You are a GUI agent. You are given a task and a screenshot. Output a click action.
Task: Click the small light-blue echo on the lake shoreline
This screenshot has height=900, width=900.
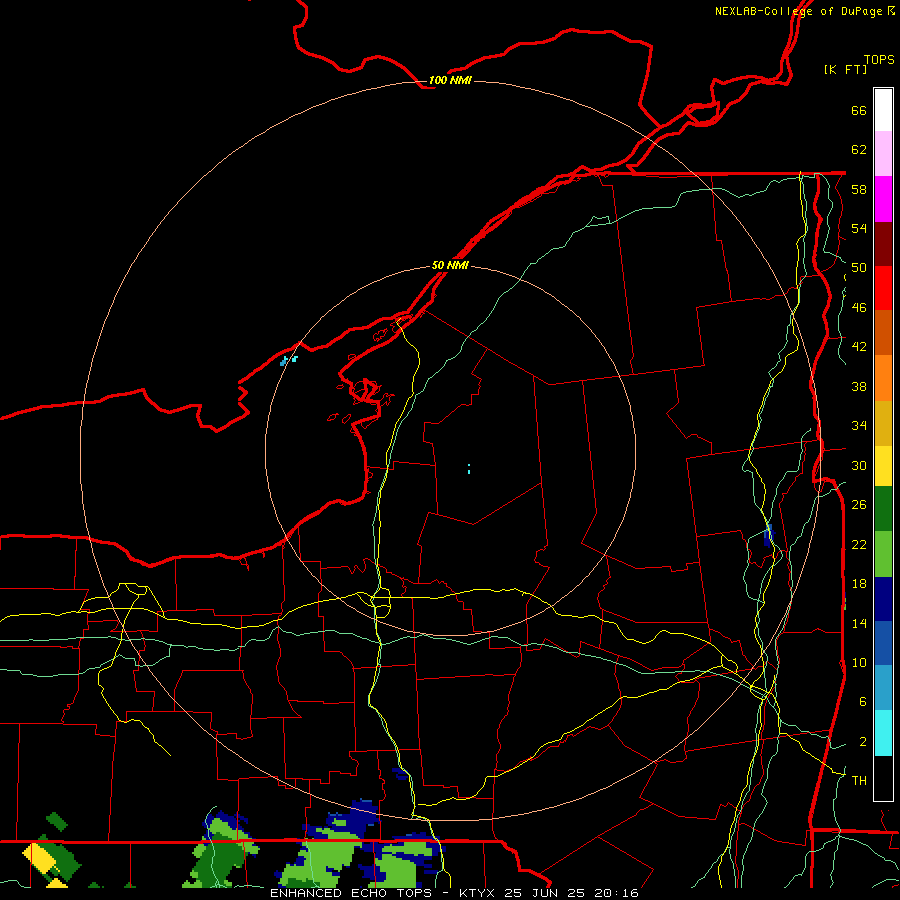coord(289,360)
